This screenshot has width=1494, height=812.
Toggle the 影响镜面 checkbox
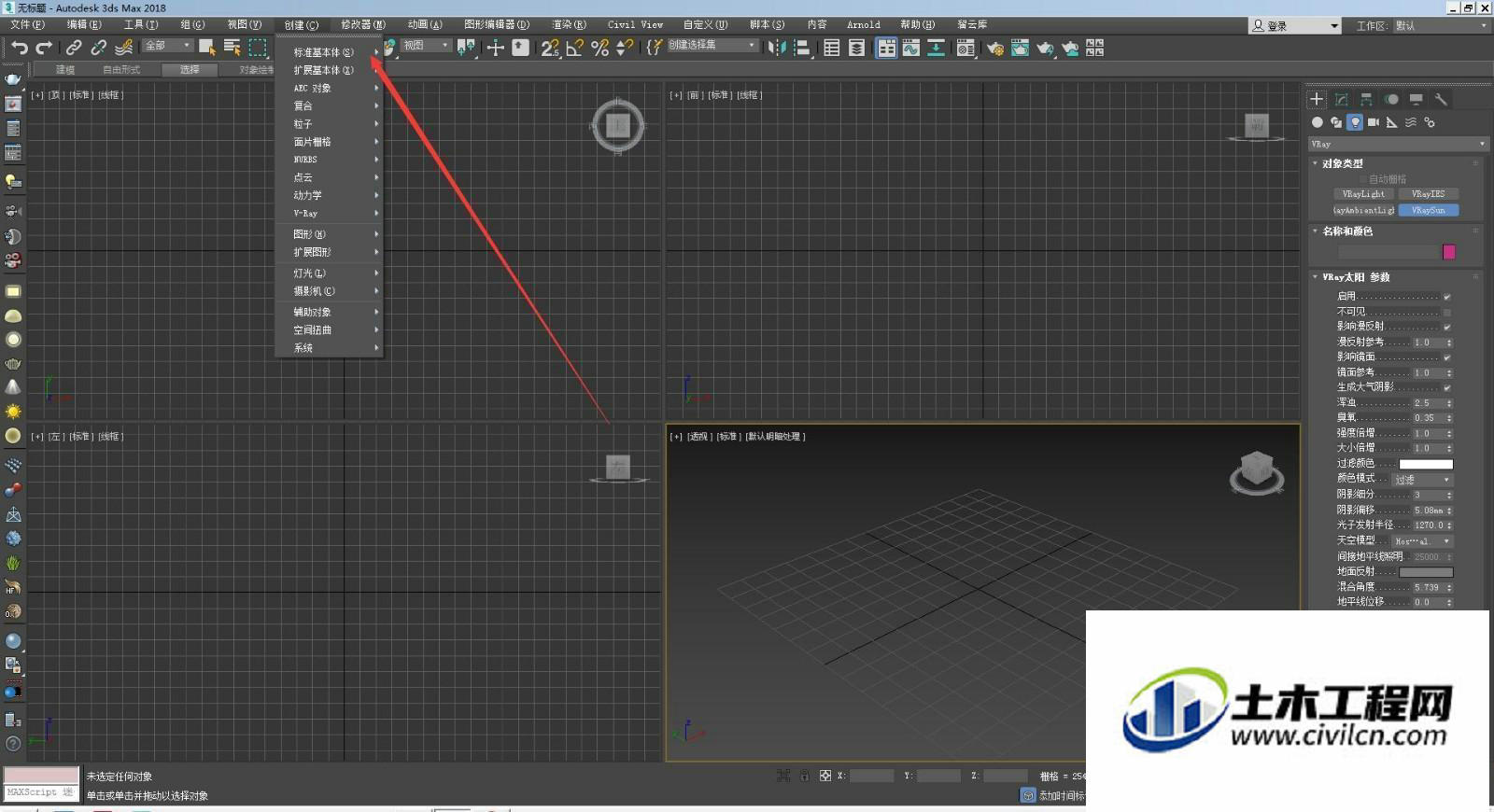point(1447,357)
